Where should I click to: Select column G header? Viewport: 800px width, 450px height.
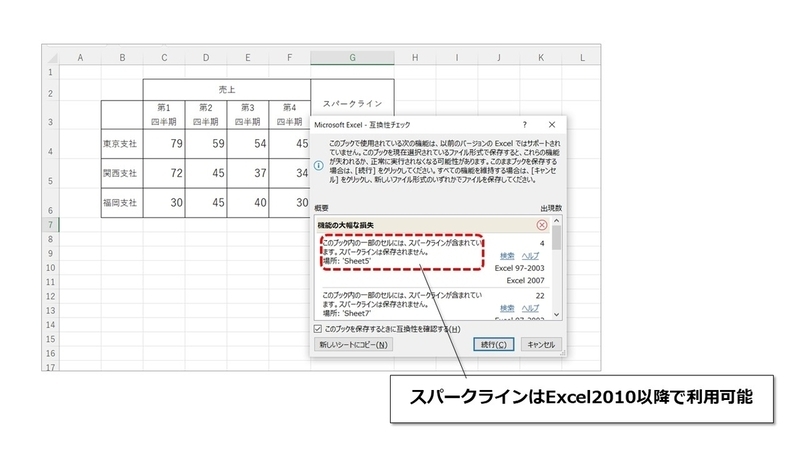tap(352, 58)
